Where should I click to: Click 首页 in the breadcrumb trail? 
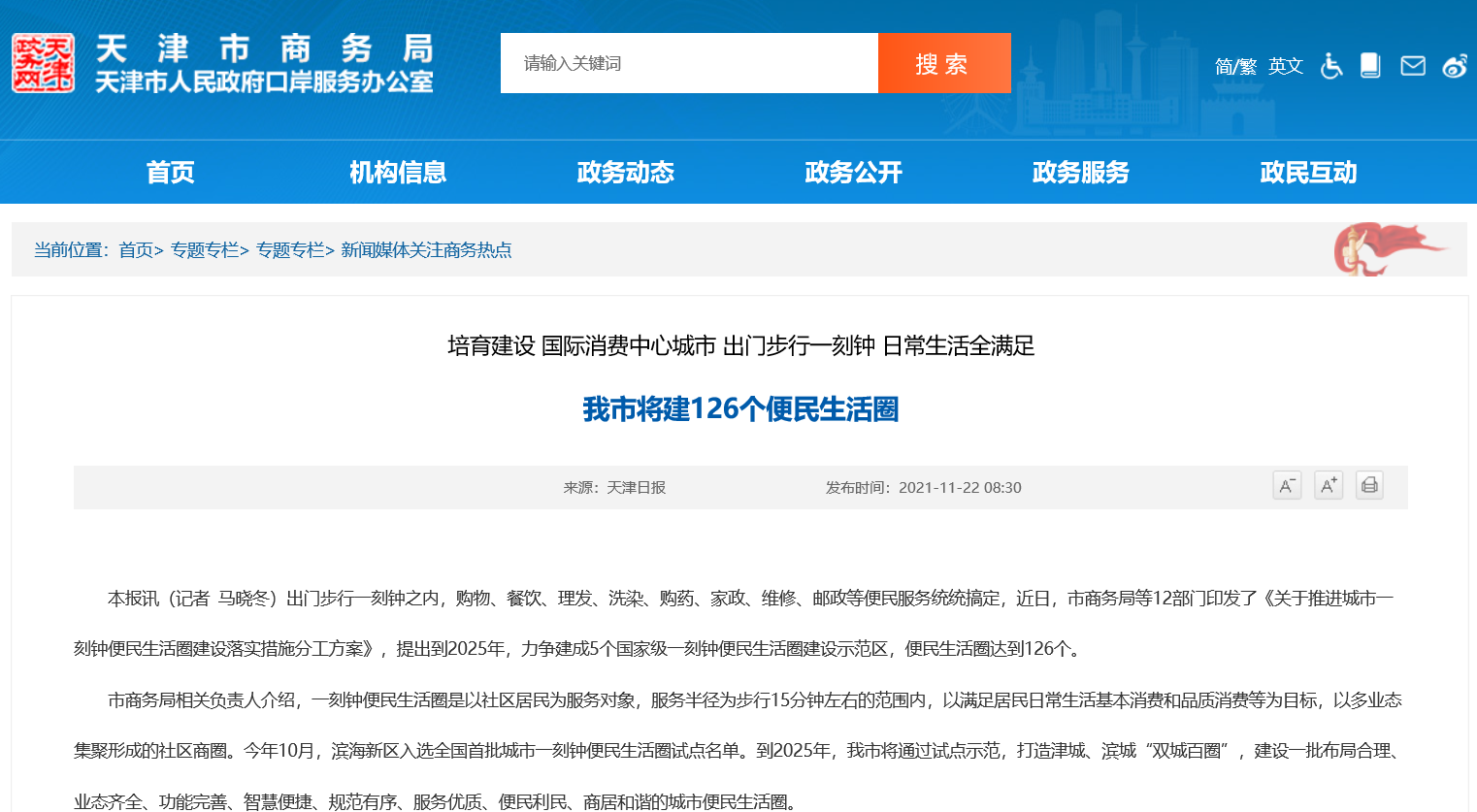136,250
